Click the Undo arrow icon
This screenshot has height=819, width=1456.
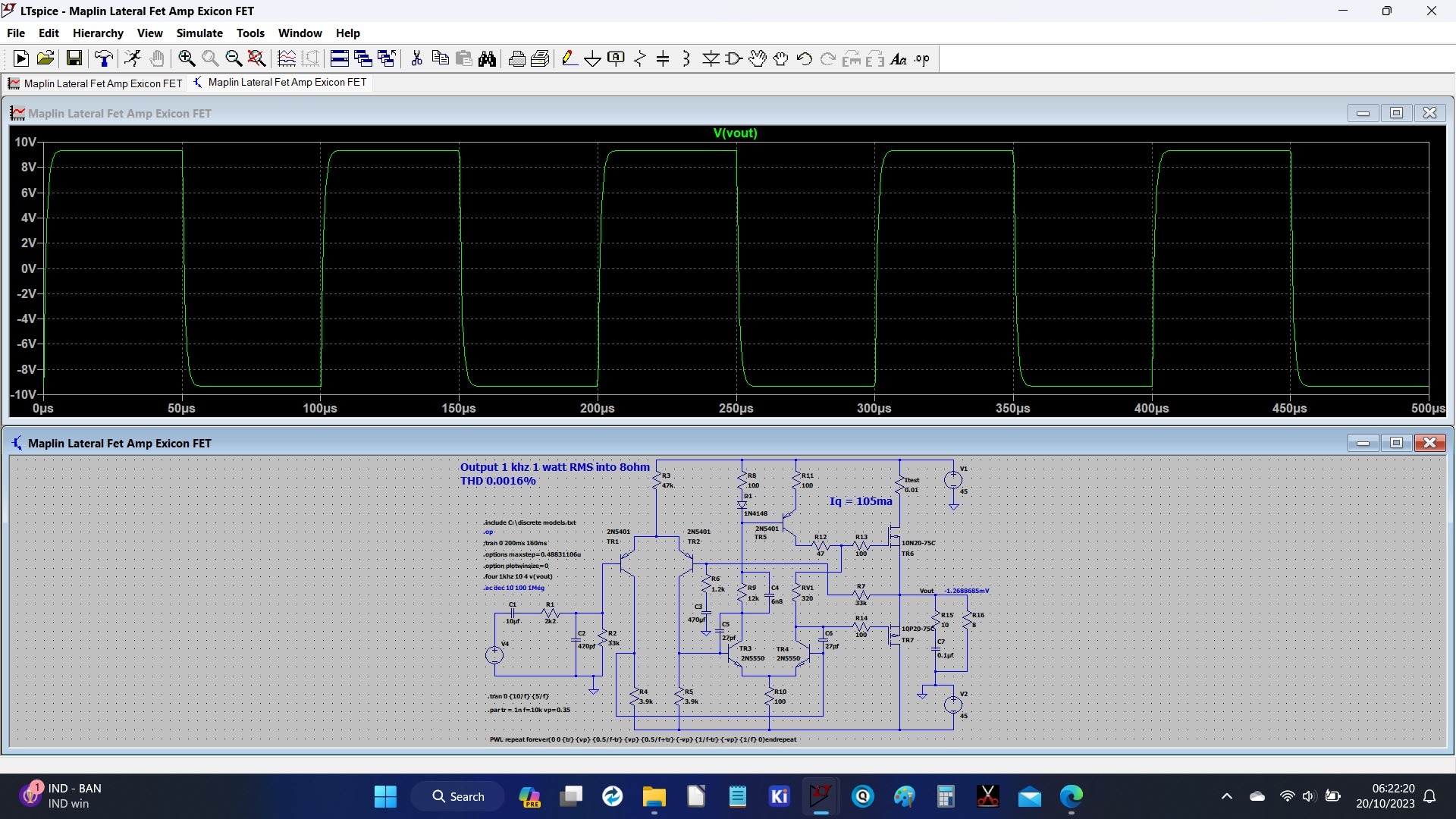point(805,58)
